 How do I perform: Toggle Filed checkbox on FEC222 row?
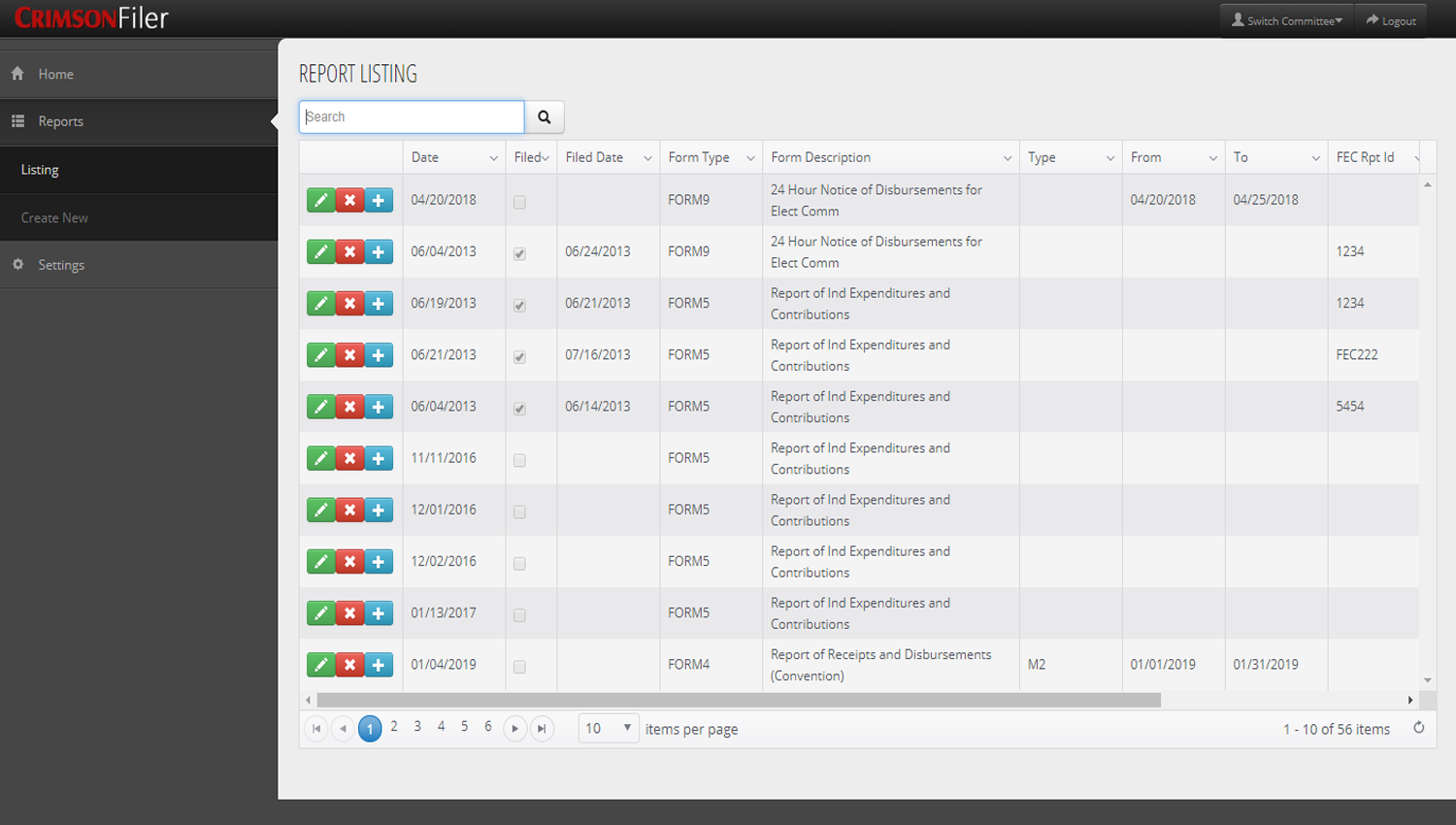pyautogui.click(x=519, y=356)
